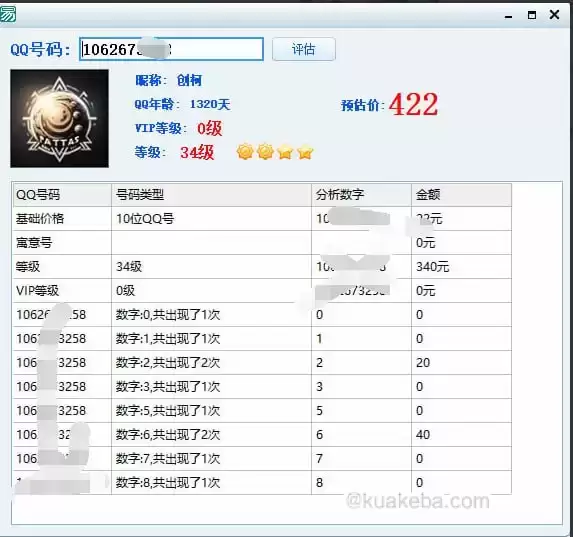
Task: Click the last star level icon
Action: coord(305,152)
